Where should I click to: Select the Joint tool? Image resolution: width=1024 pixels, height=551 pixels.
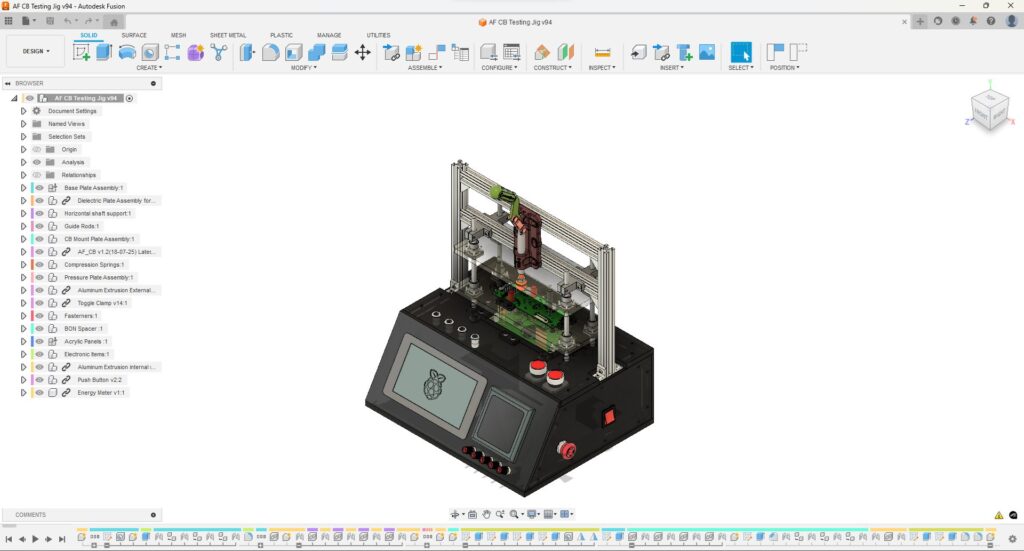437,52
